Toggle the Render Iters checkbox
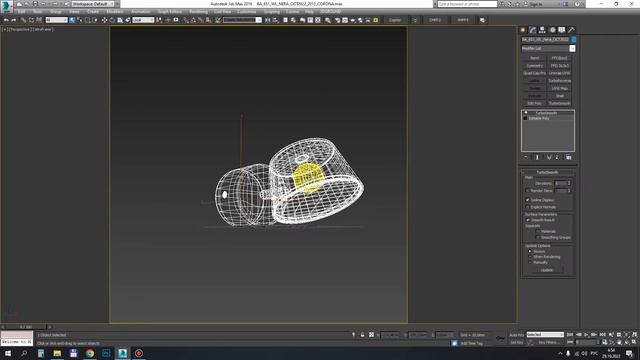Image resolution: width=640 pixels, height=360 pixels. tap(527, 191)
